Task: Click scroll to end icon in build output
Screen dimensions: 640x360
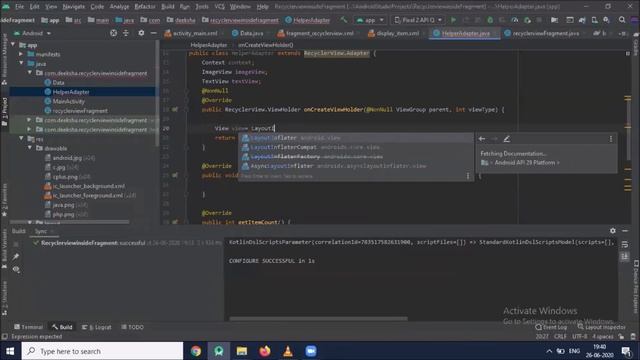Action: tap(625, 256)
